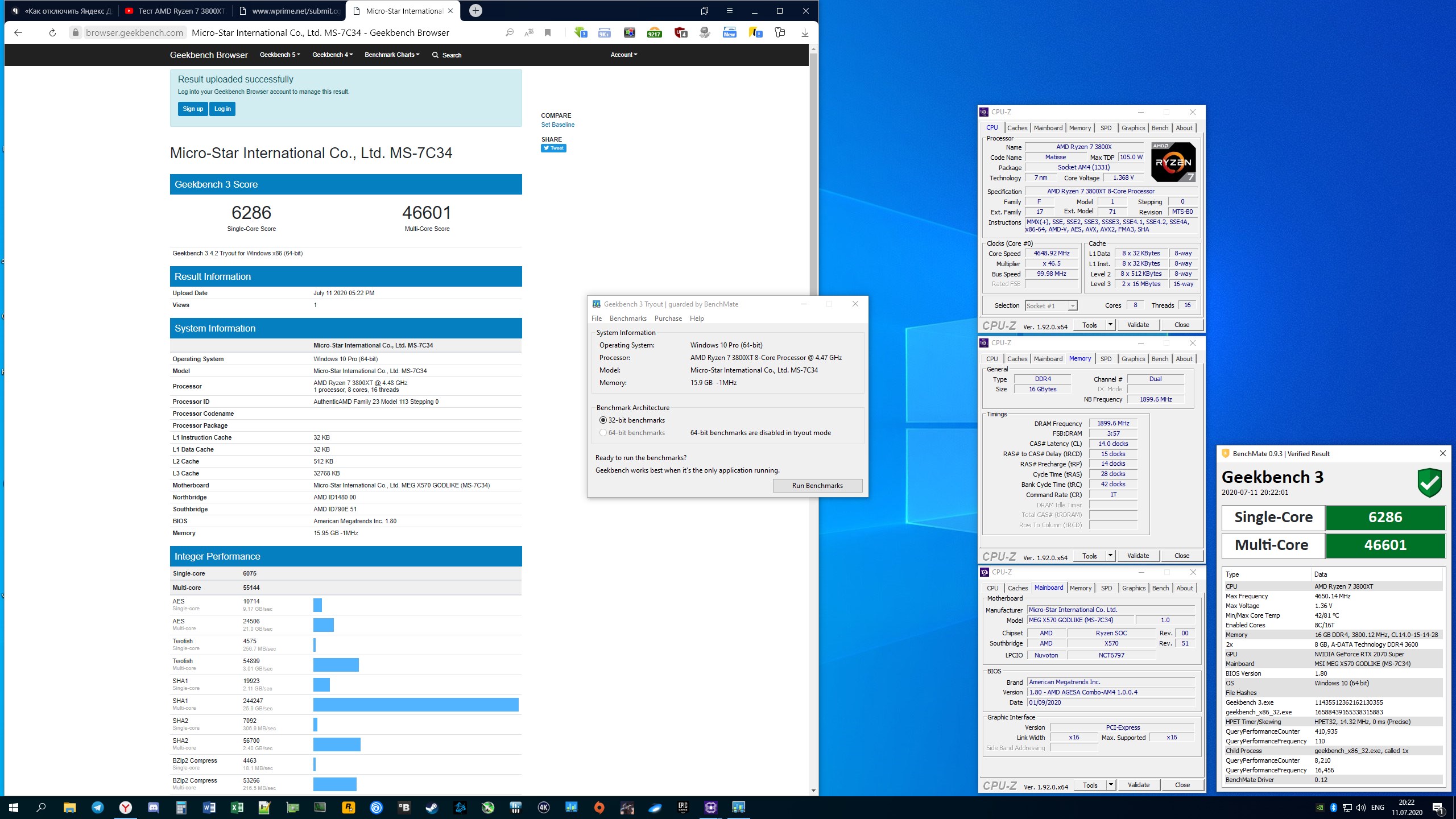Expand the Benchmark Charts dropdown
This screenshot has width=1456, height=819.
(392, 55)
